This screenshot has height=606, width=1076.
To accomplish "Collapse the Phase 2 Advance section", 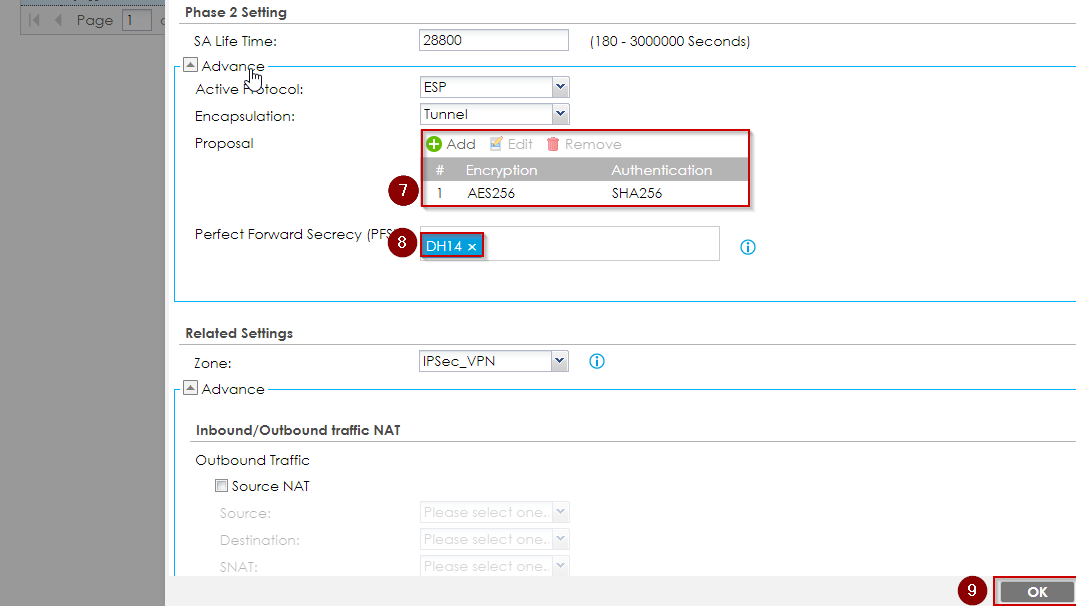I will (190, 64).
